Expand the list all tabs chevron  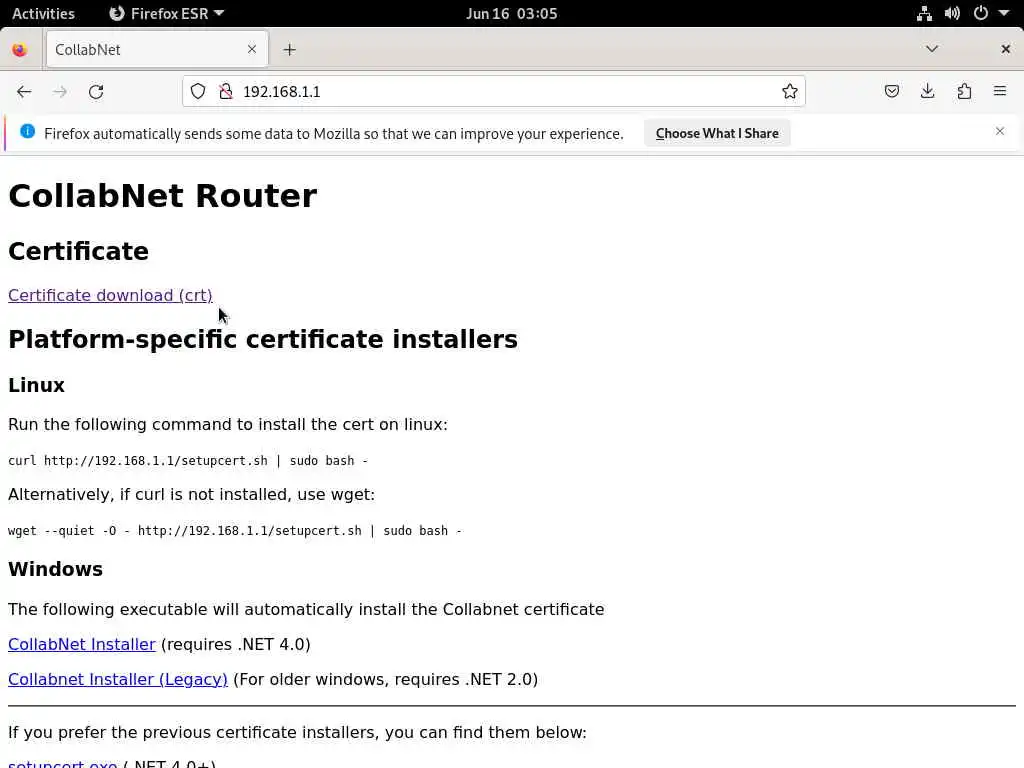[932, 49]
